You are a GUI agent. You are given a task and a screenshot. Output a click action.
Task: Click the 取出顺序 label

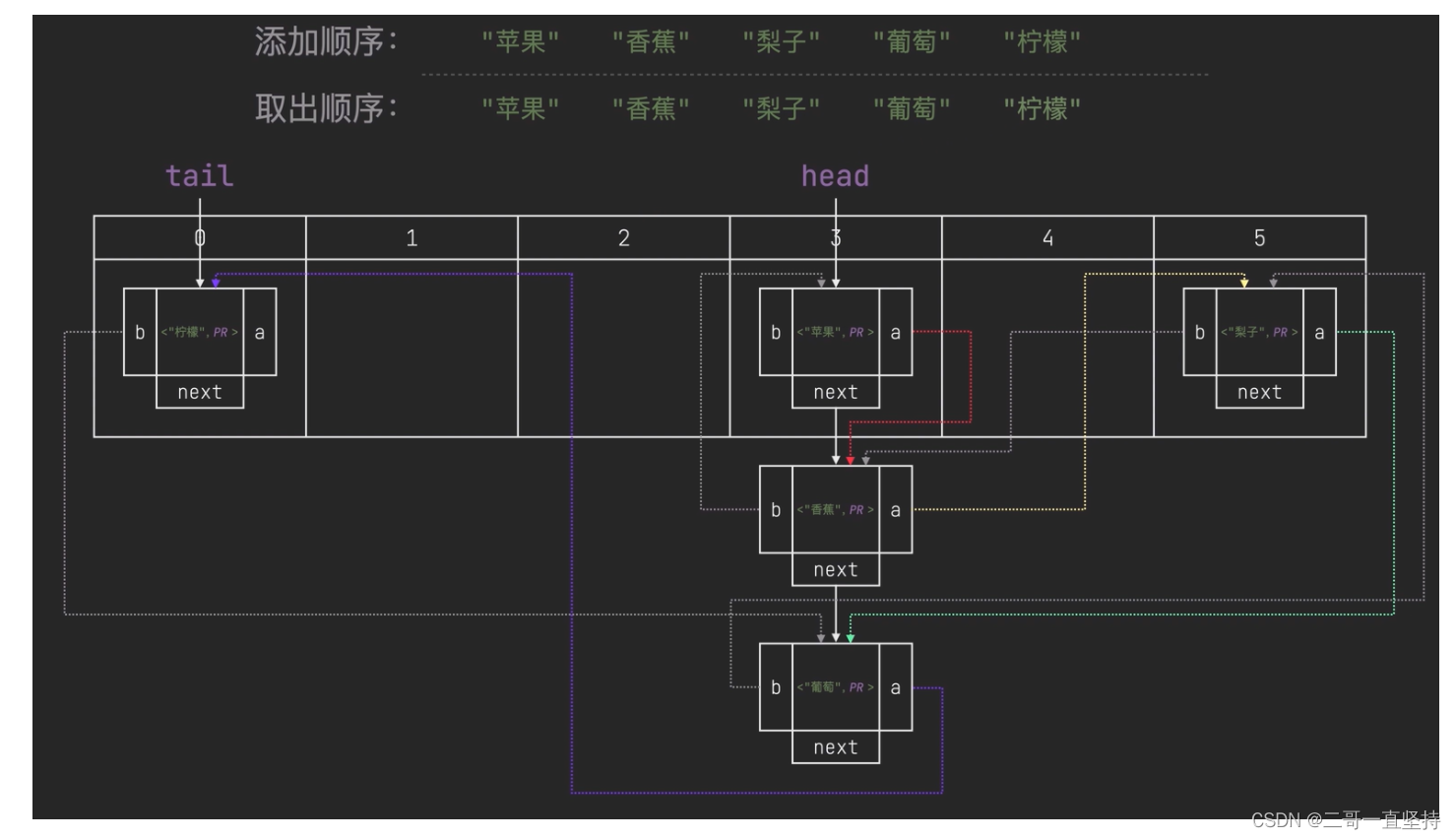[326, 107]
